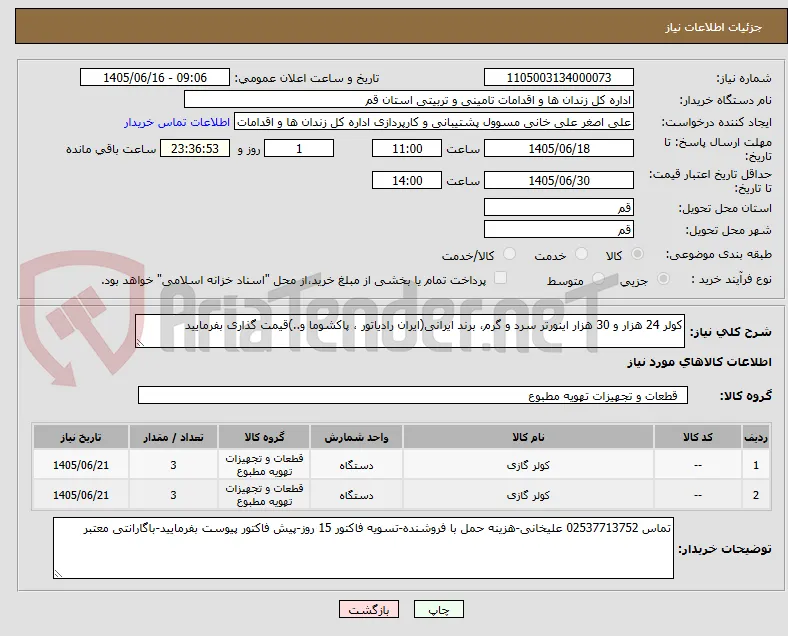Click دستگاه unit in row 2

click(356, 495)
